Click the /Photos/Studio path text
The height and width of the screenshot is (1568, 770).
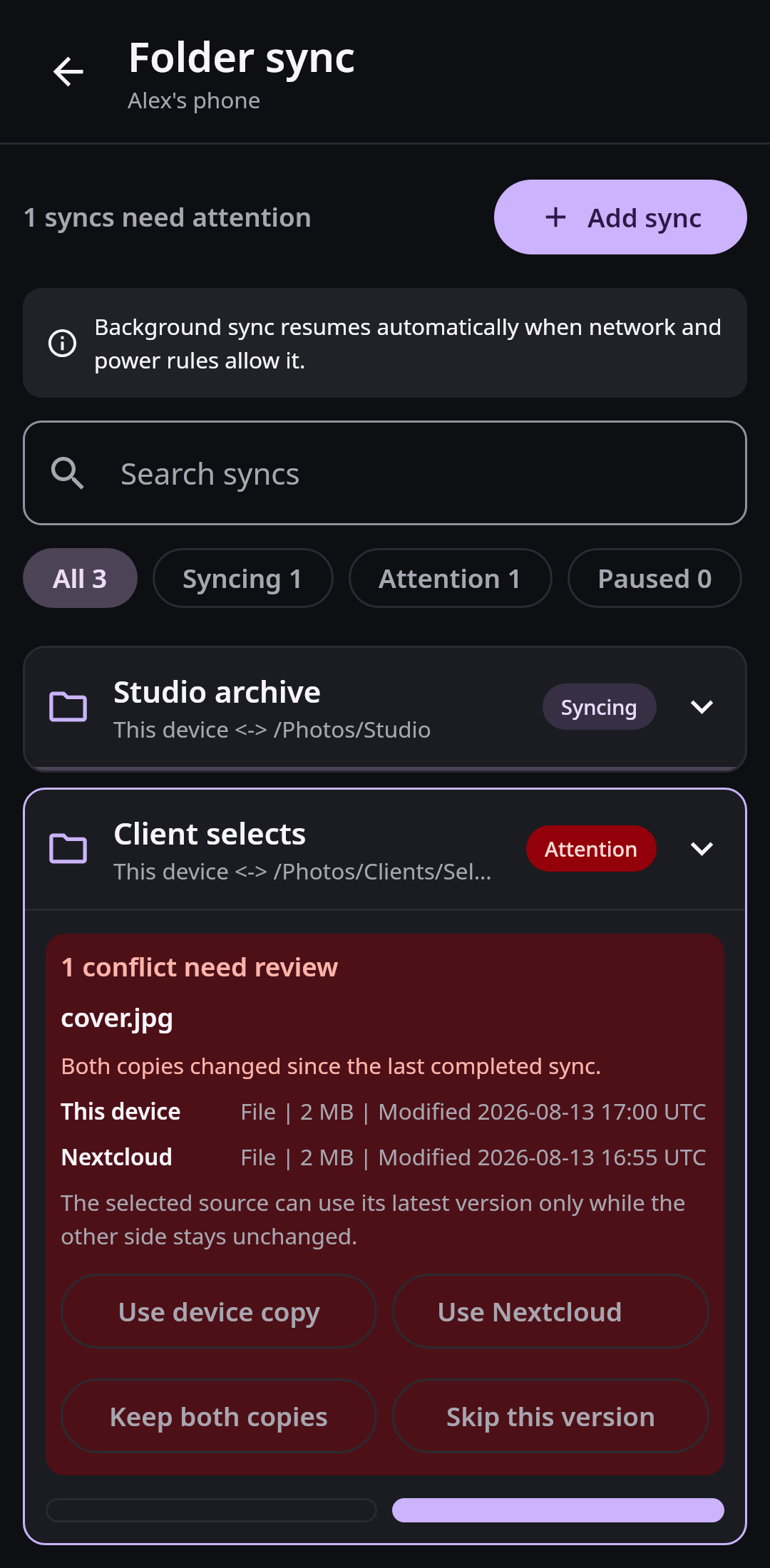pos(352,730)
